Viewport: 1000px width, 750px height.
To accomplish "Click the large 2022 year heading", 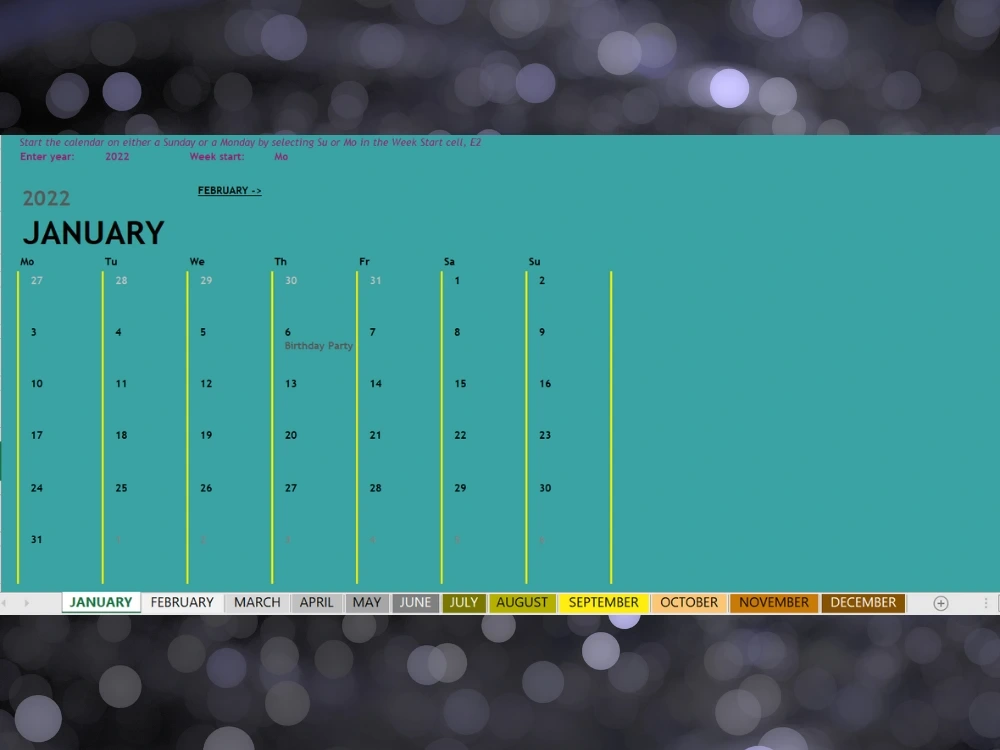I will (x=47, y=198).
